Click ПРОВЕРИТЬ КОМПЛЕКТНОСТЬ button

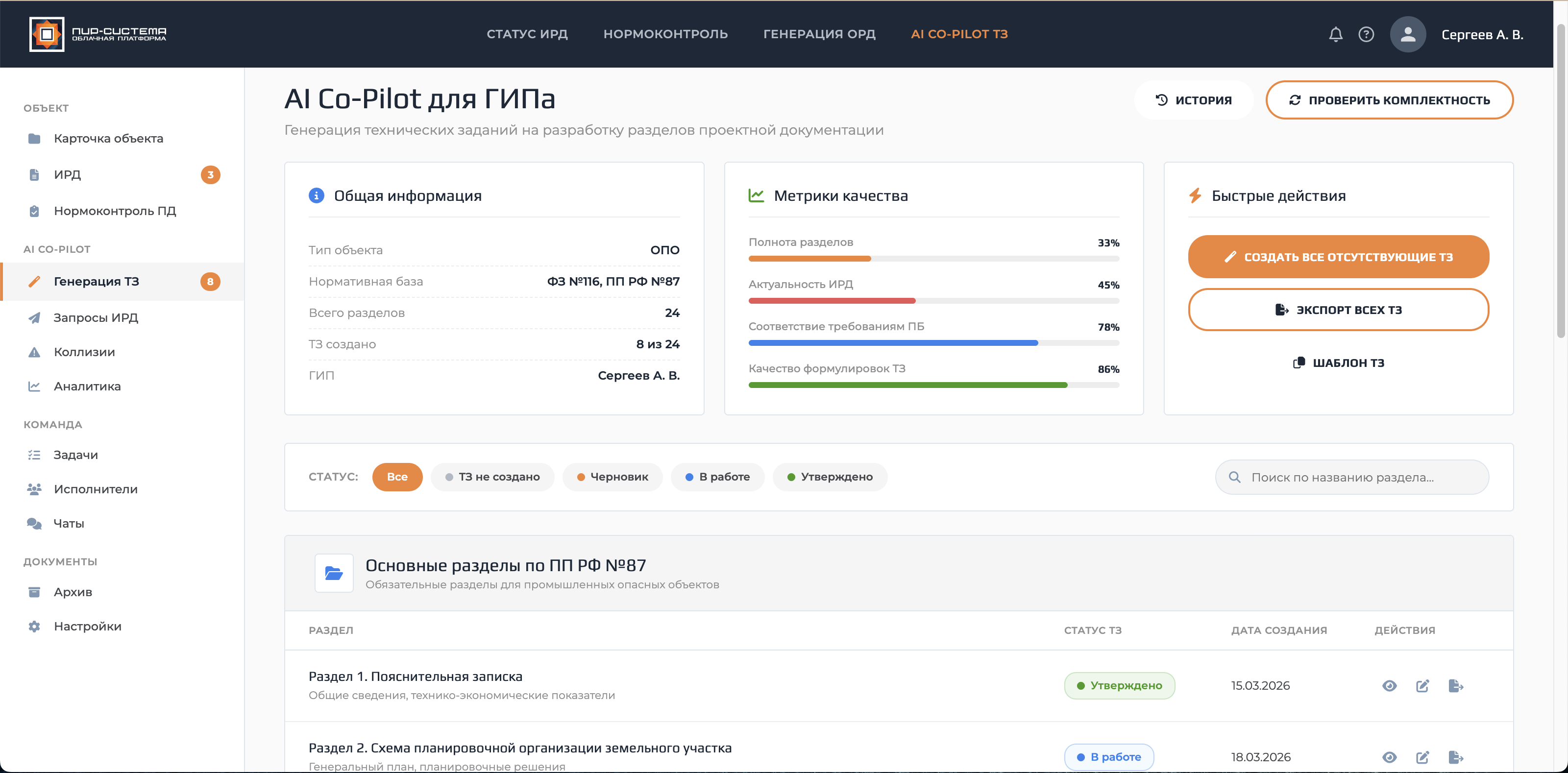click(1389, 100)
